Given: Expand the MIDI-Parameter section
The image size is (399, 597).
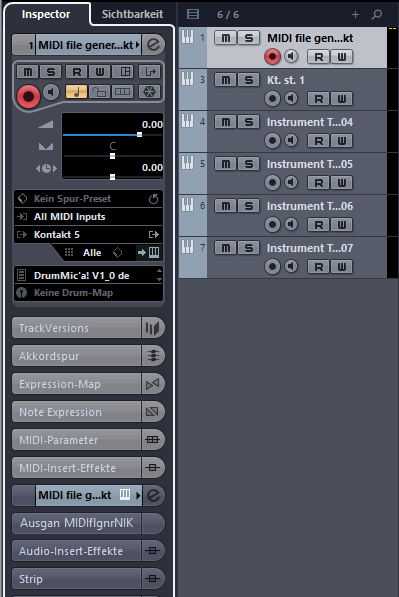Looking at the screenshot, I should point(76,440).
